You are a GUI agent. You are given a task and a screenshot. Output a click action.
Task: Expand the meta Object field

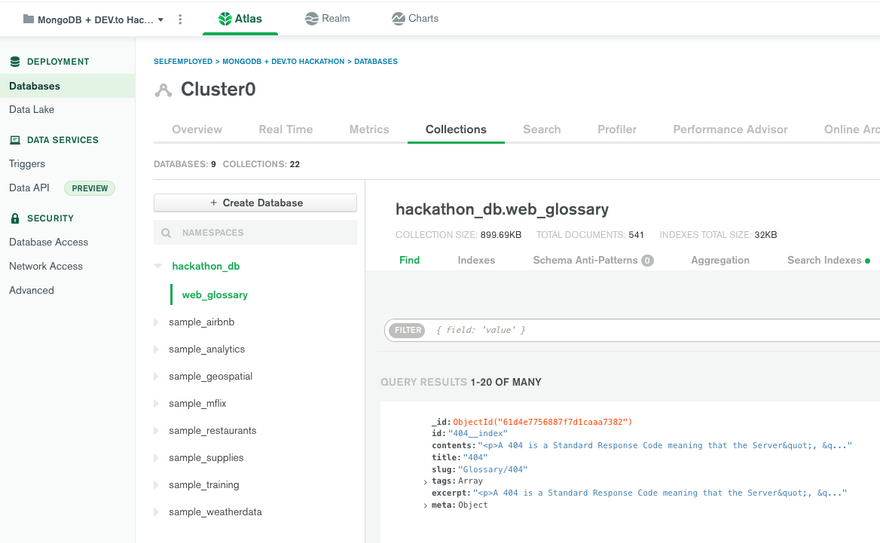click(x=426, y=506)
